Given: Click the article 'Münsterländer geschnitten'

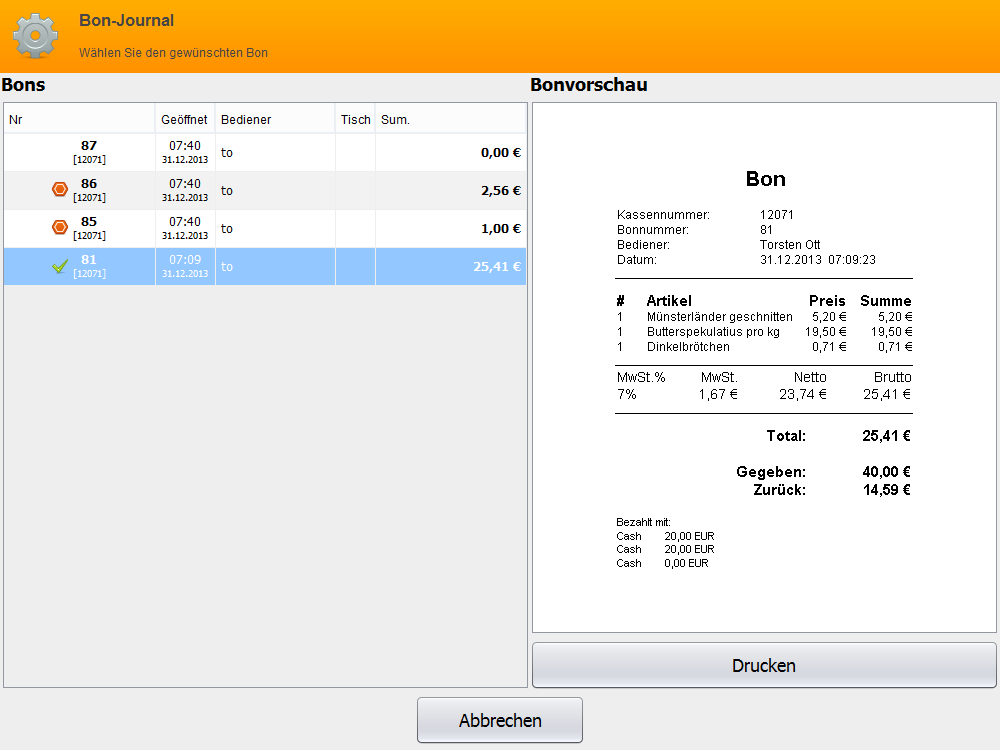Looking at the screenshot, I should click(719, 317).
